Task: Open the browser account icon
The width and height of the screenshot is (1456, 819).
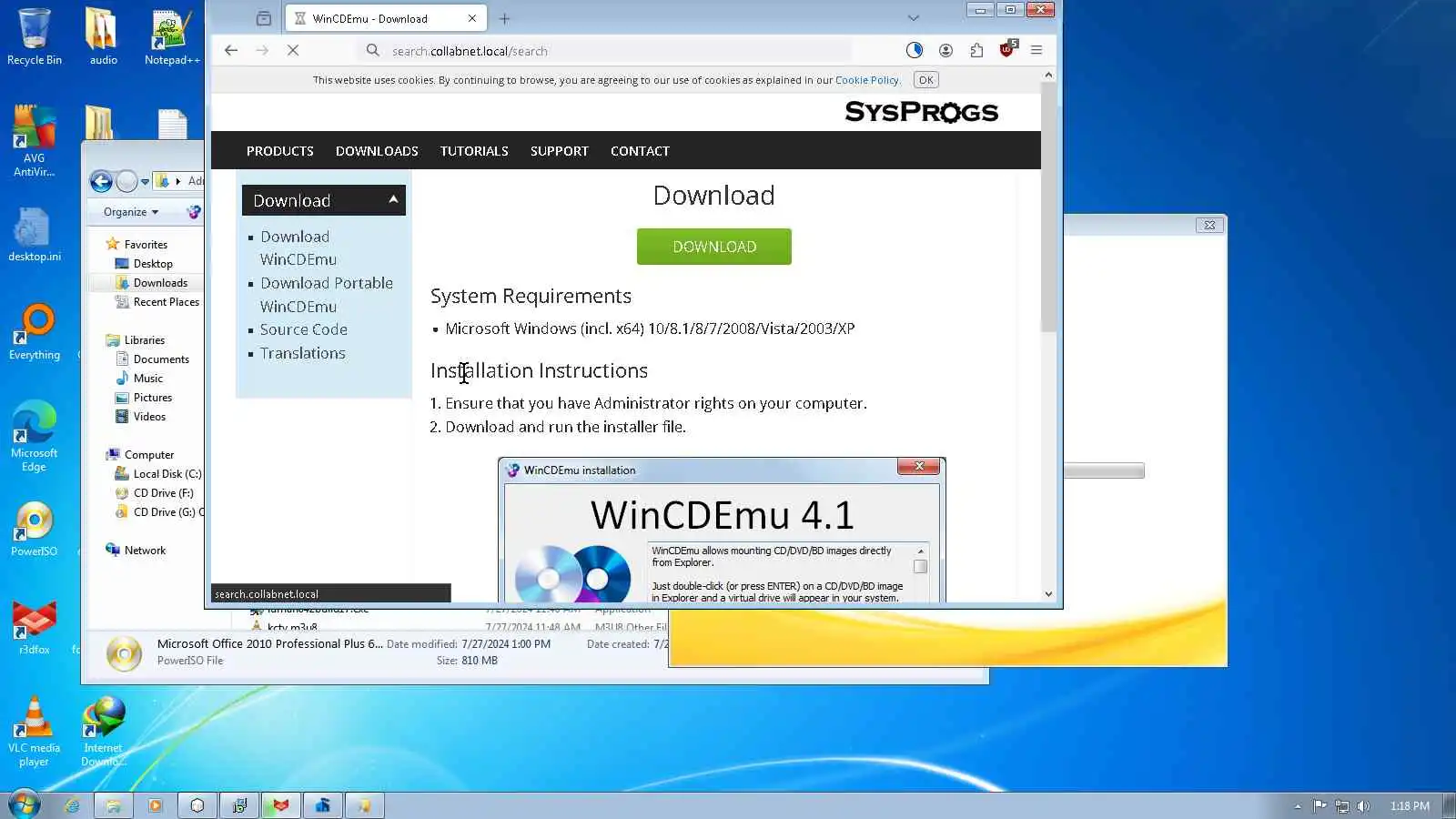Action: tap(945, 51)
